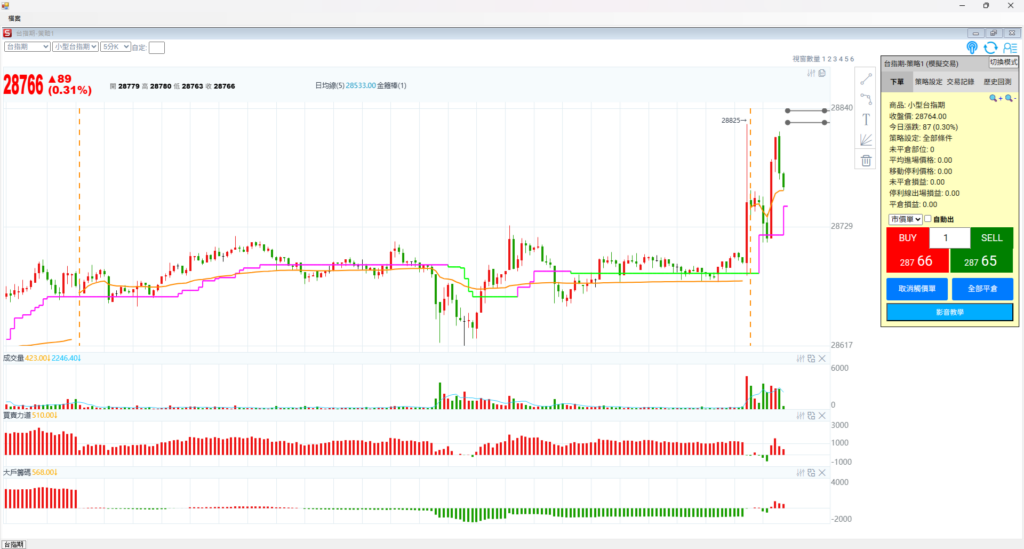Open the 歷史回測 tab
The height and width of the screenshot is (549, 1024).
(997, 82)
